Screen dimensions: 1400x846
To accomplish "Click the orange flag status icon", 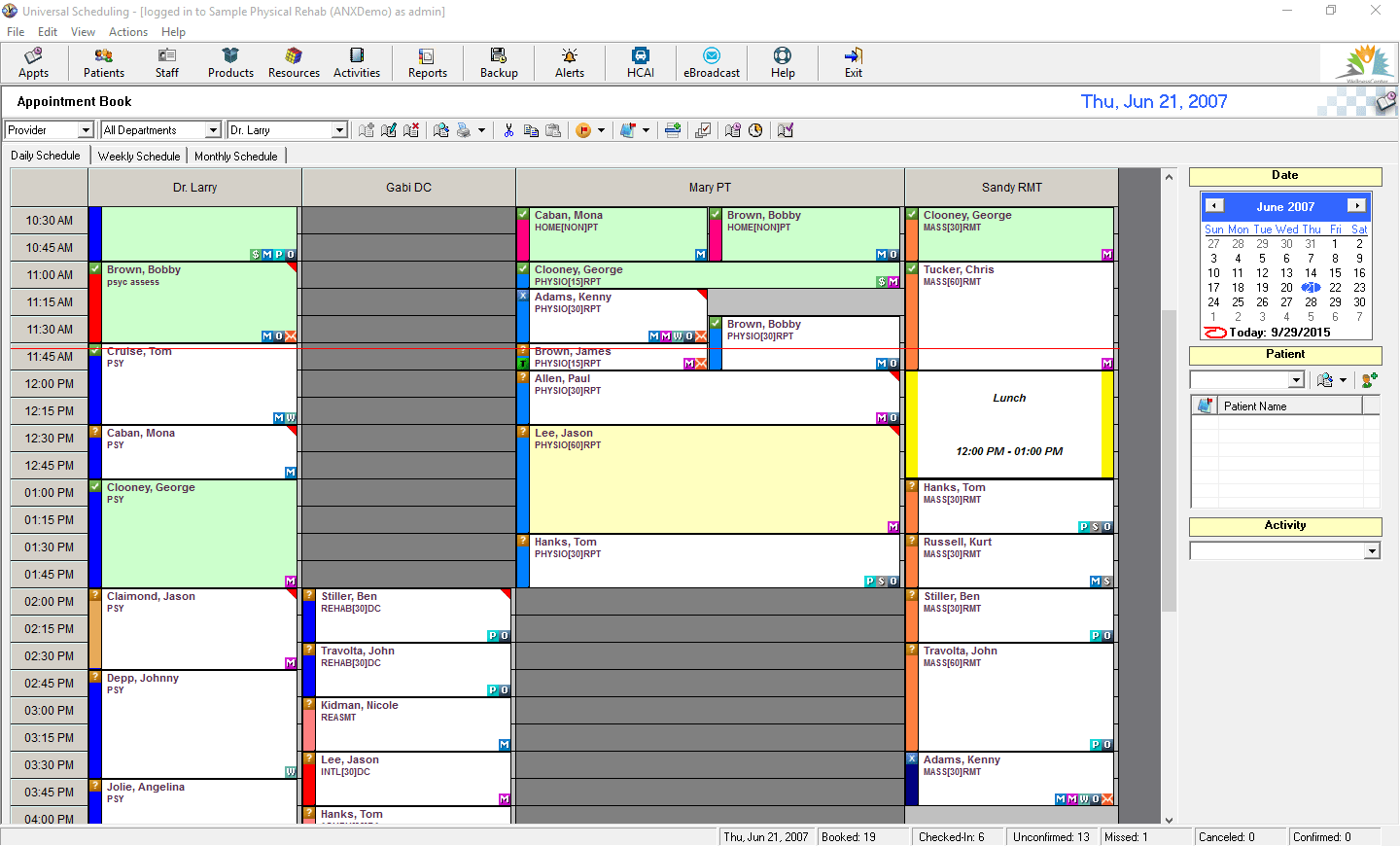I will click(x=583, y=130).
